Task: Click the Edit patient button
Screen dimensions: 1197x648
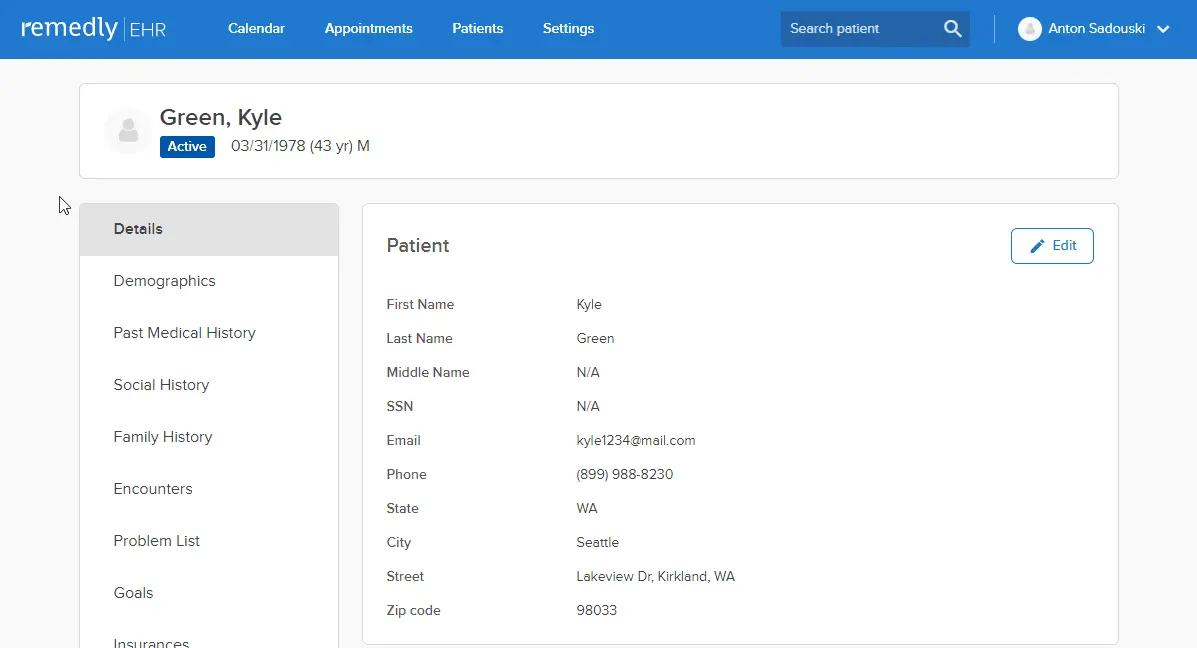Action: pos(1052,246)
